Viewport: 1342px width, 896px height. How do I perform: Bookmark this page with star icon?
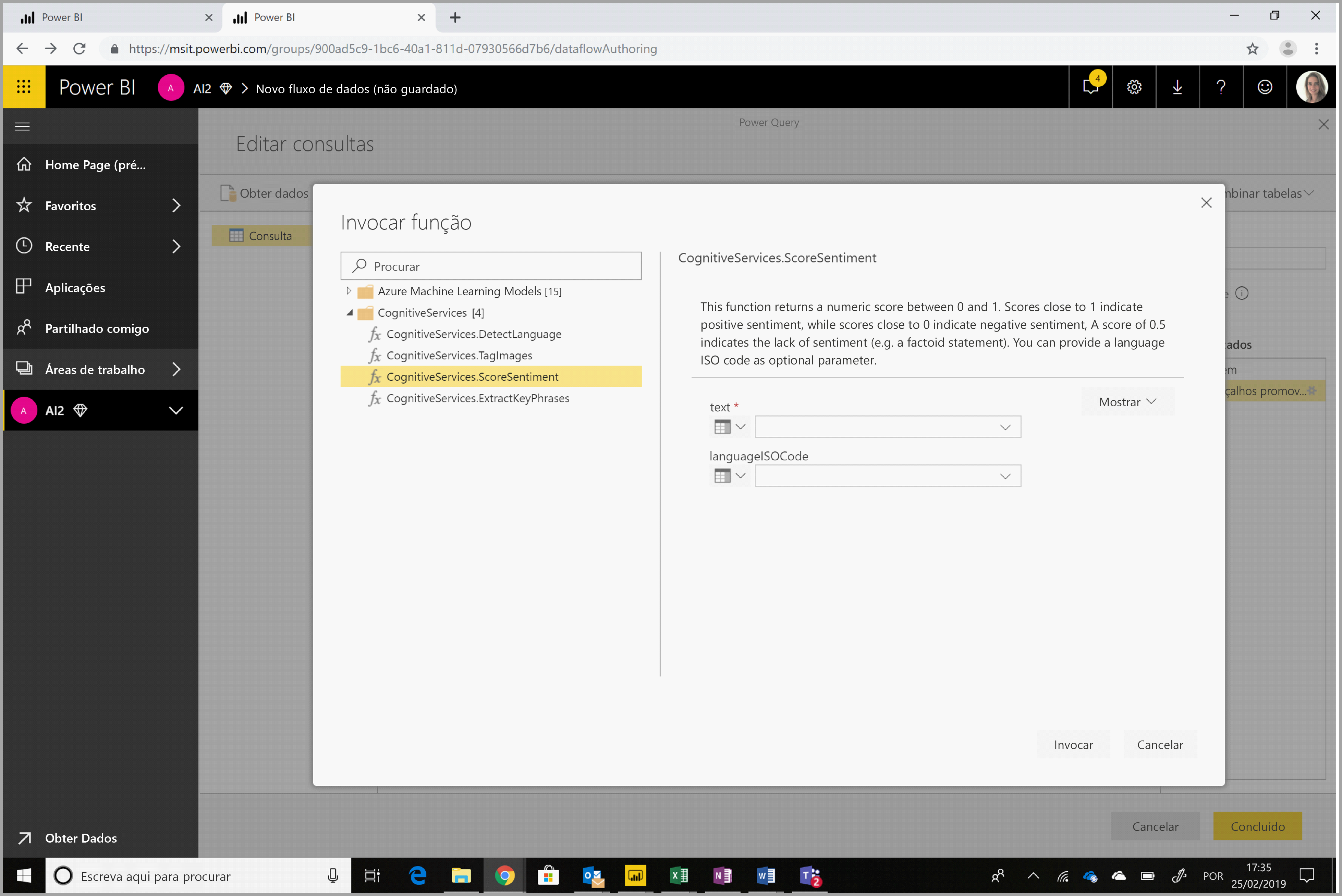click(x=1253, y=49)
